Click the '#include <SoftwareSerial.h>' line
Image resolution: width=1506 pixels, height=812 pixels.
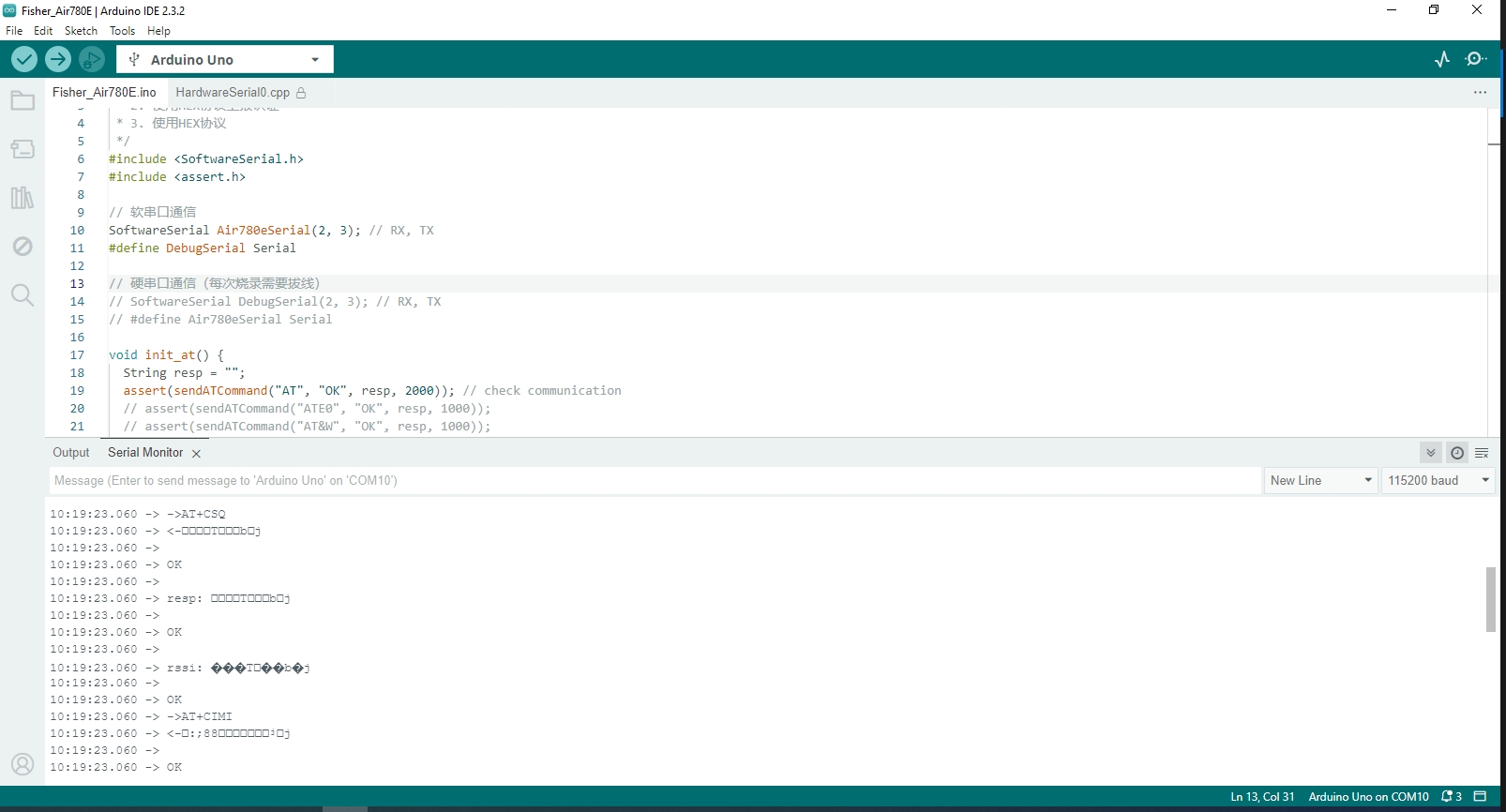tap(206, 159)
